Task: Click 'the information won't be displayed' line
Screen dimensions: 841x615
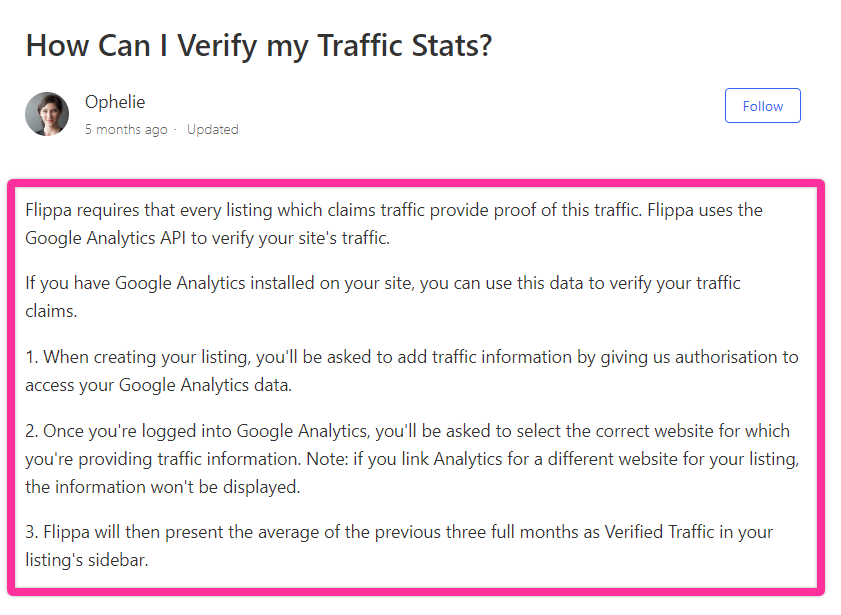Action: (x=163, y=486)
